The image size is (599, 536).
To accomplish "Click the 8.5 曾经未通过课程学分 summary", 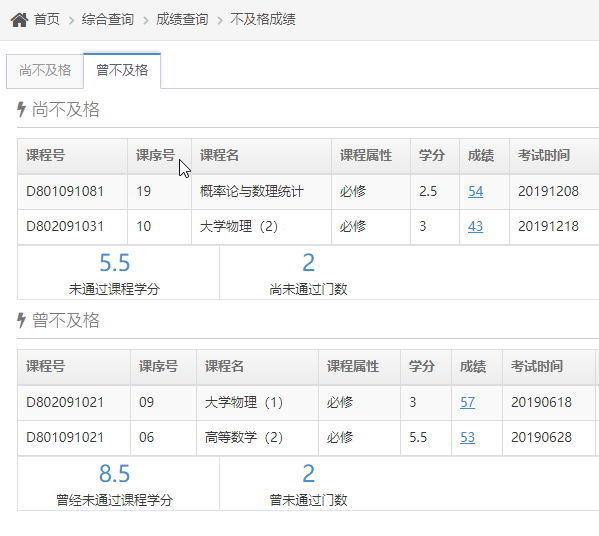I will pos(115,484).
